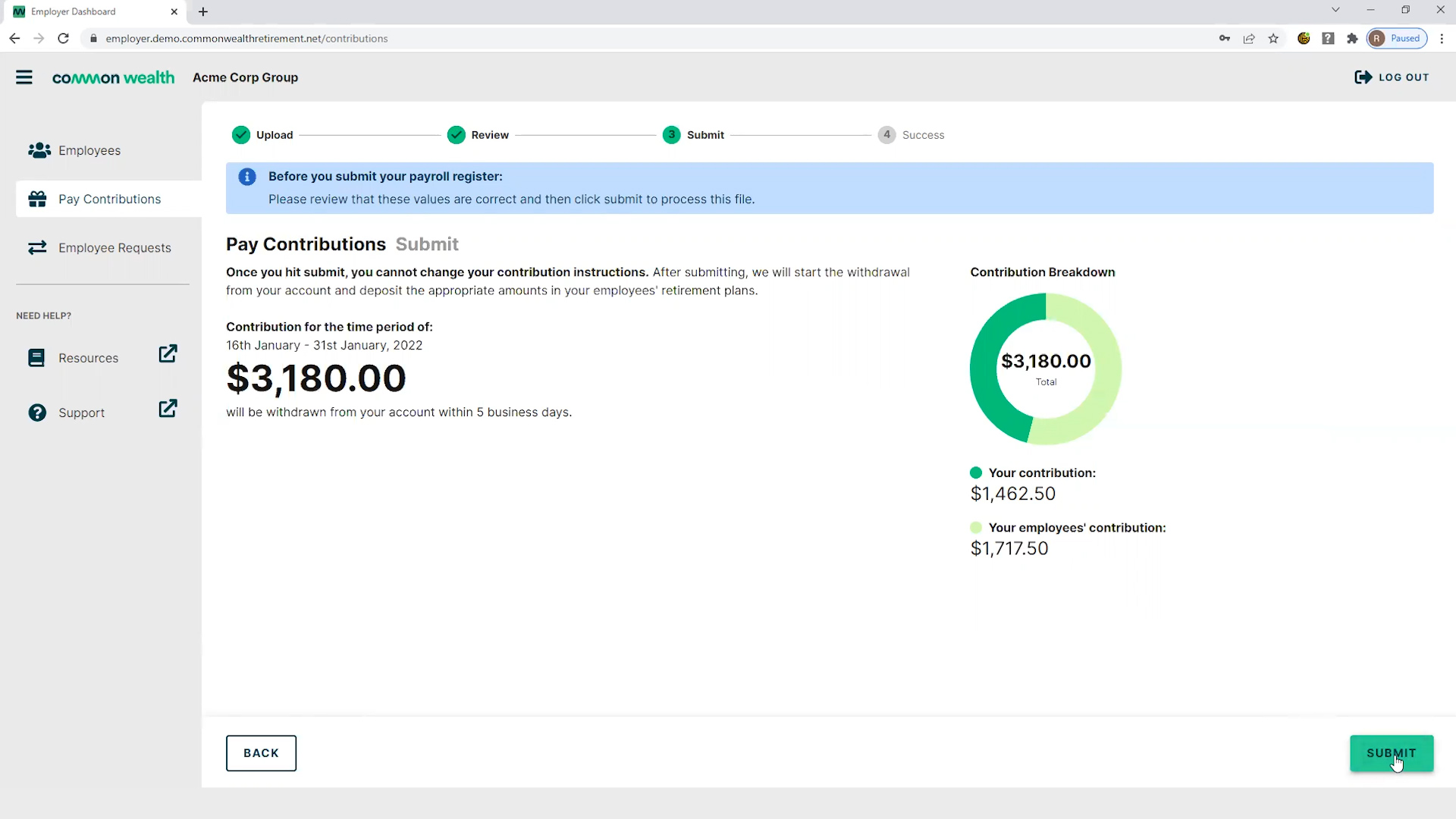This screenshot has height=819, width=1456.
Task: Reload the page
Action: (x=64, y=39)
